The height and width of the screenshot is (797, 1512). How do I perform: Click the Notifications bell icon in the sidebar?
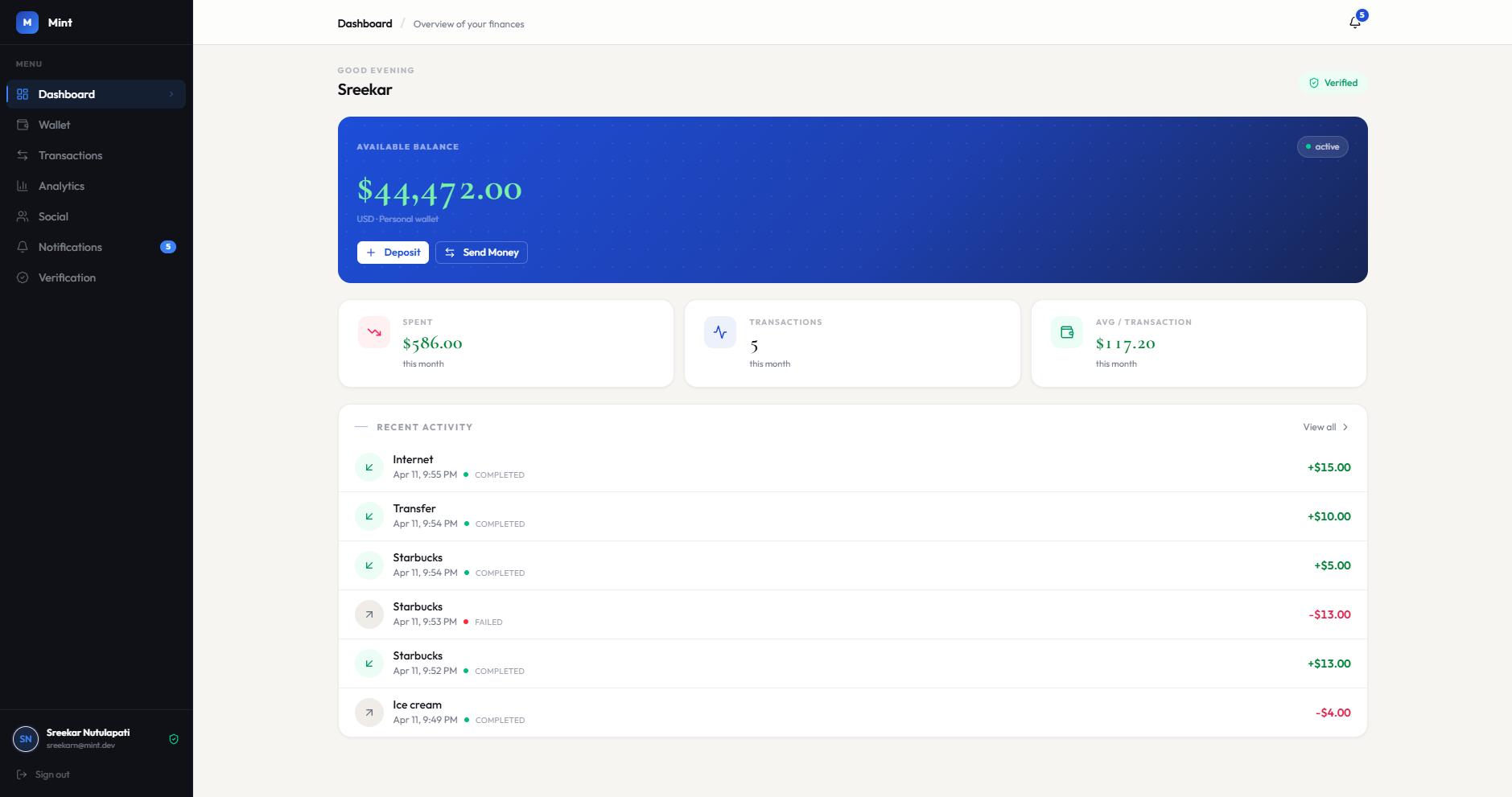(x=23, y=247)
